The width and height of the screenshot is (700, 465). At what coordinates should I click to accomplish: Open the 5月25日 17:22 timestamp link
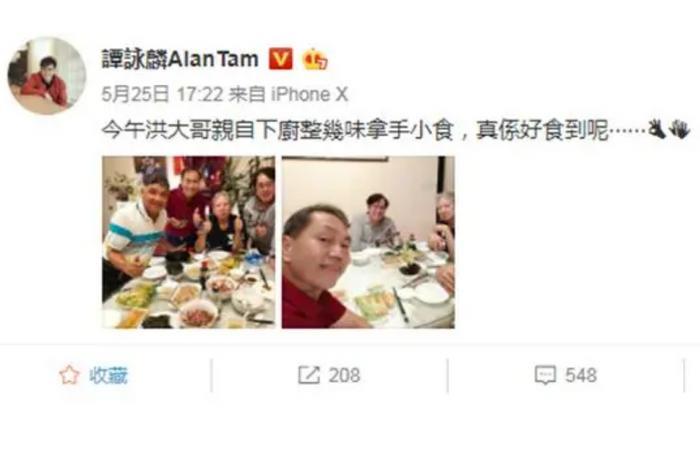point(162,95)
